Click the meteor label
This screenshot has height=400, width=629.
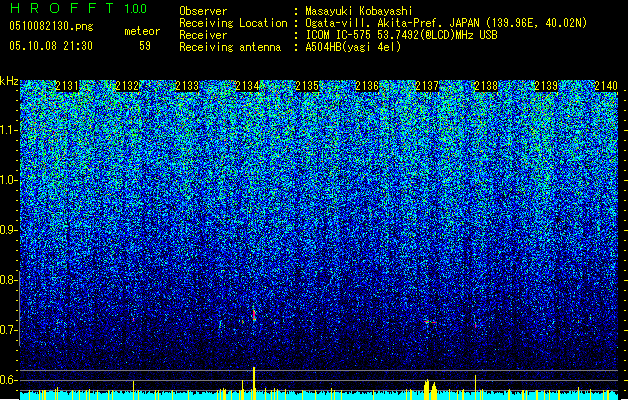pos(142,31)
